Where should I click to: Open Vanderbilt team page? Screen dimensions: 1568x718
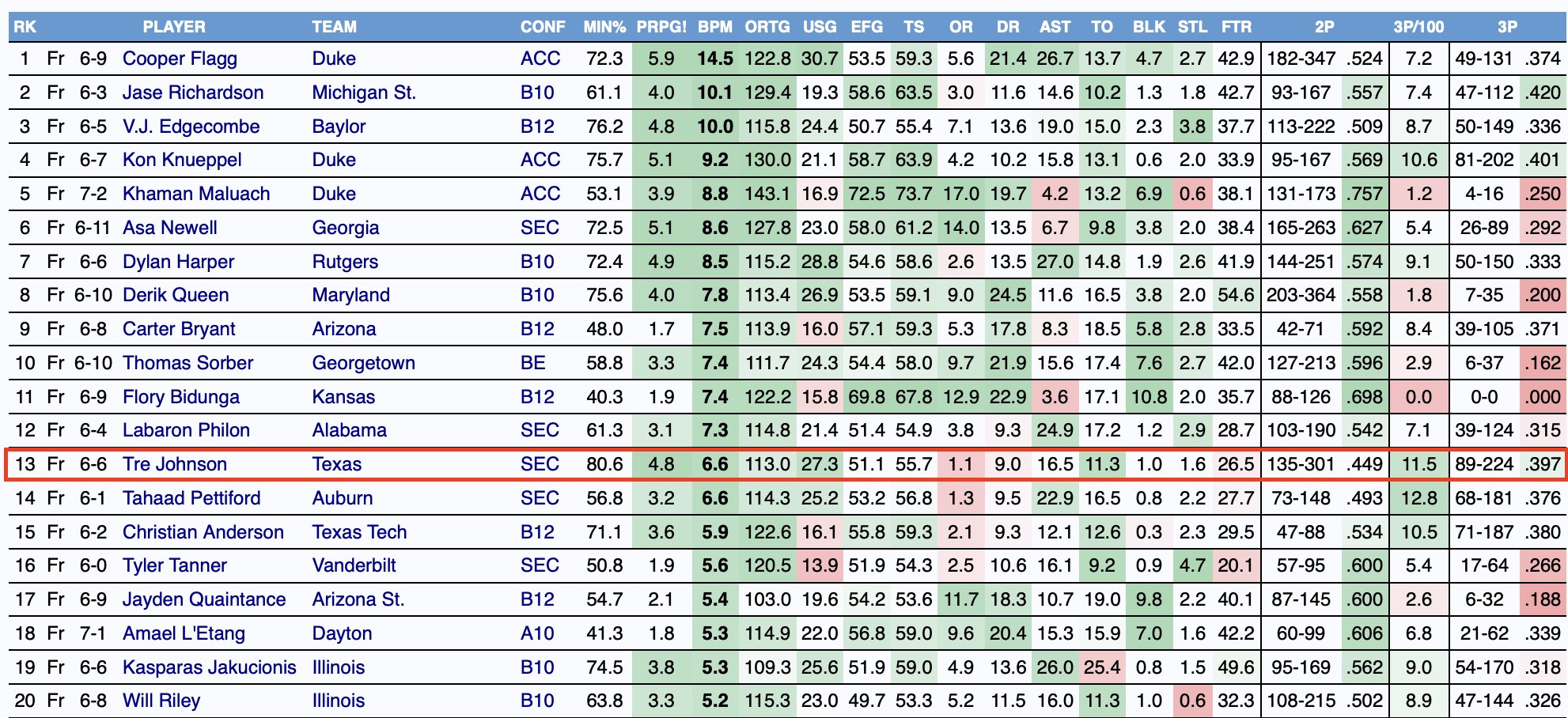[x=354, y=565]
